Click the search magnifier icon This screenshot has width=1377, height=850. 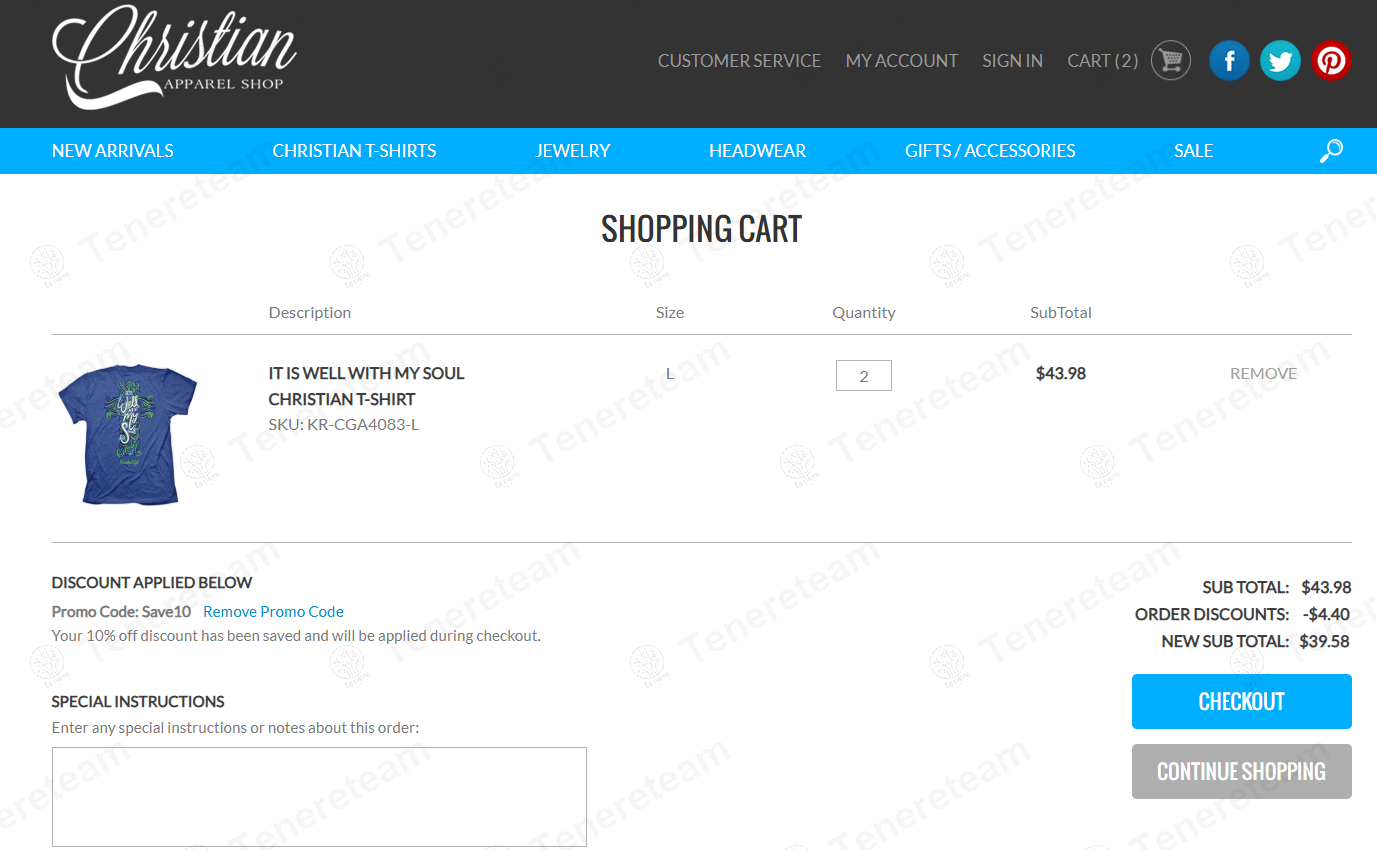click(1331, 151)
